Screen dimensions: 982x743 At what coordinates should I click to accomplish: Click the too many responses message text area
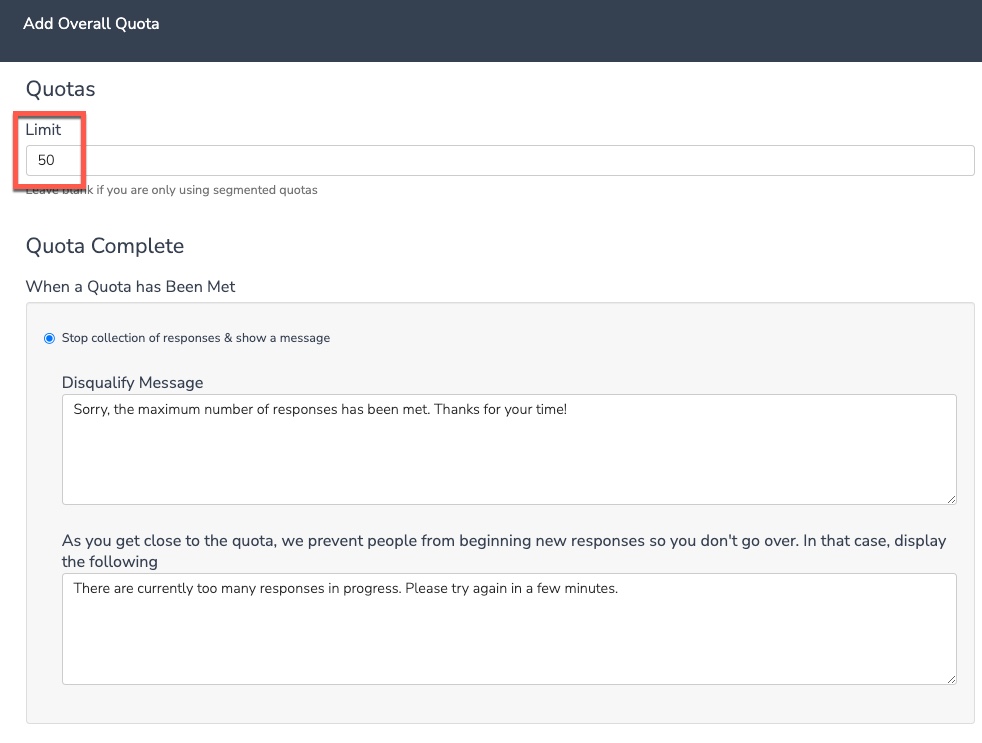coord(509,640)
